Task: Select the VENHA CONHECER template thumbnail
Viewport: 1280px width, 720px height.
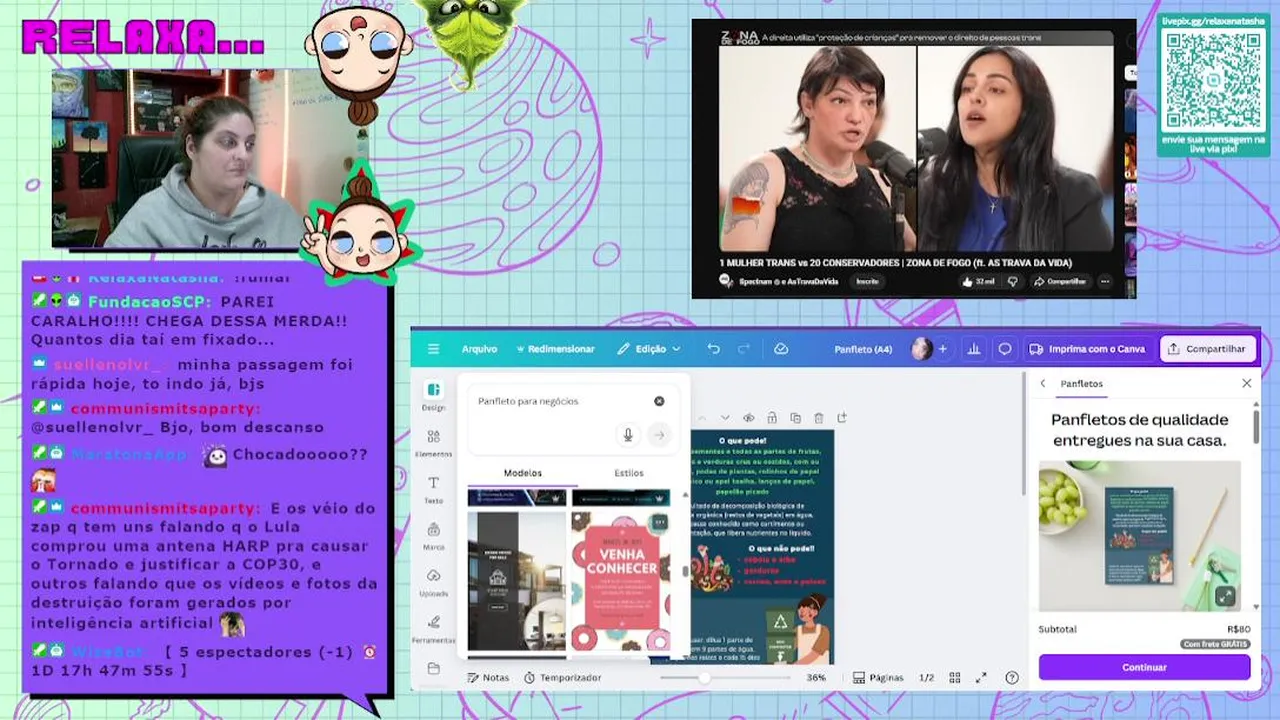Action: click(x=621, y=582)
